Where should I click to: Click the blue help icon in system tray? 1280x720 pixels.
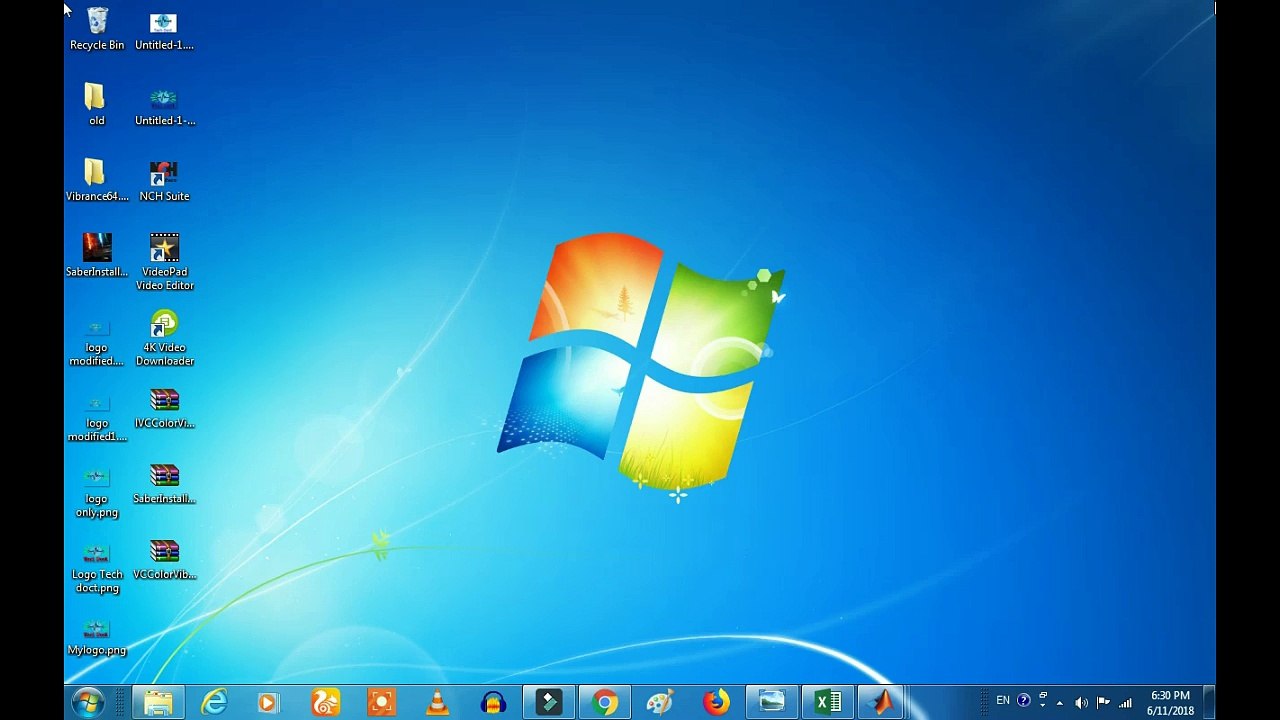point(1023,701)
